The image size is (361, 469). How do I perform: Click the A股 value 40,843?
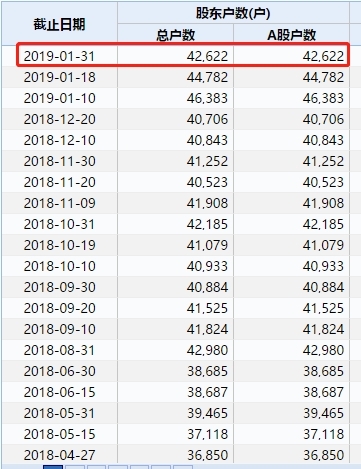[323, 140]
